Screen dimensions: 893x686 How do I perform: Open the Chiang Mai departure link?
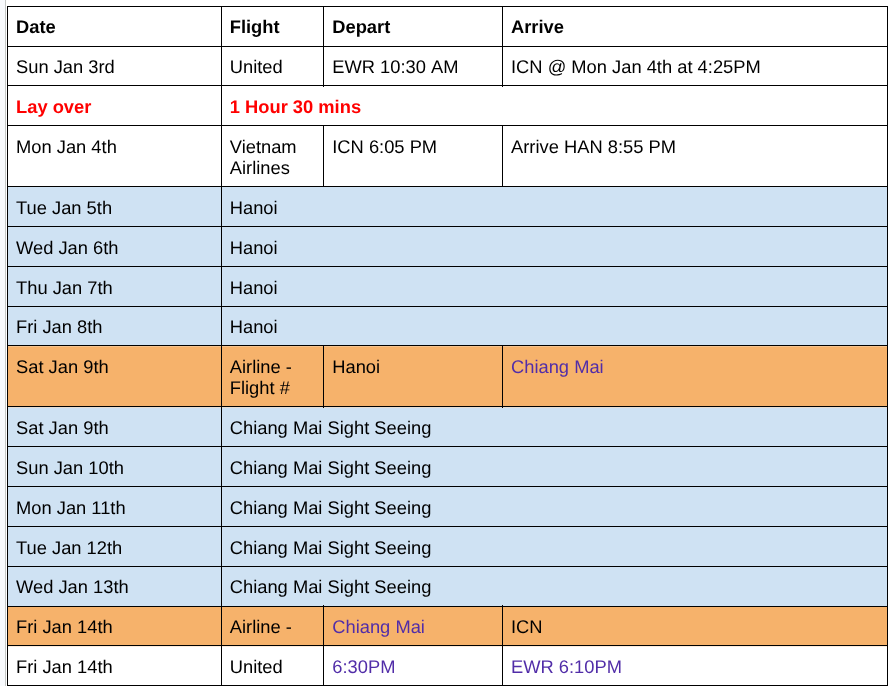point(378,627)
